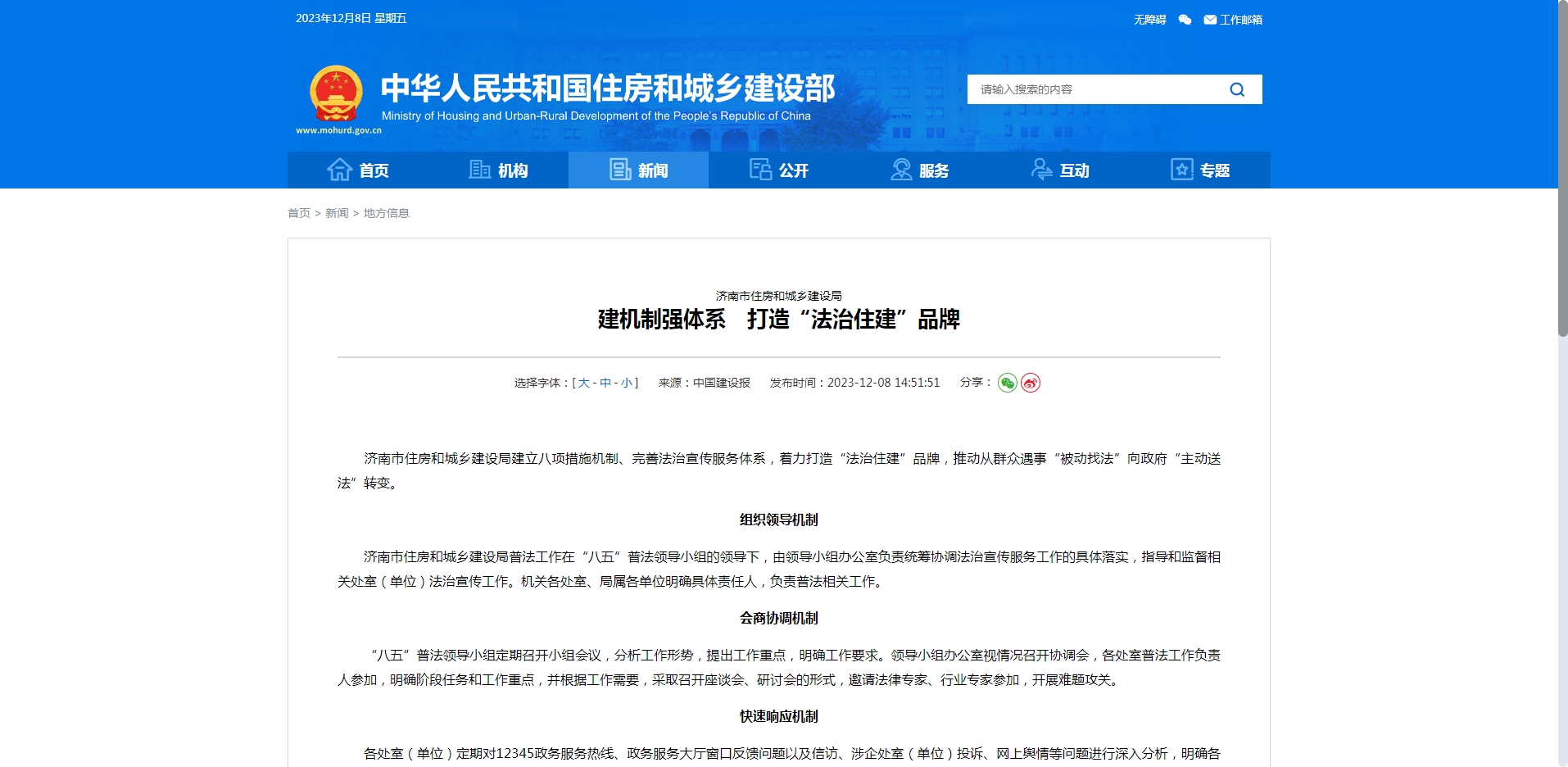1568x767 pixels.
Task: Click the www.mohurd.gov.cn text under logo
Action: [x=338, y=130]
